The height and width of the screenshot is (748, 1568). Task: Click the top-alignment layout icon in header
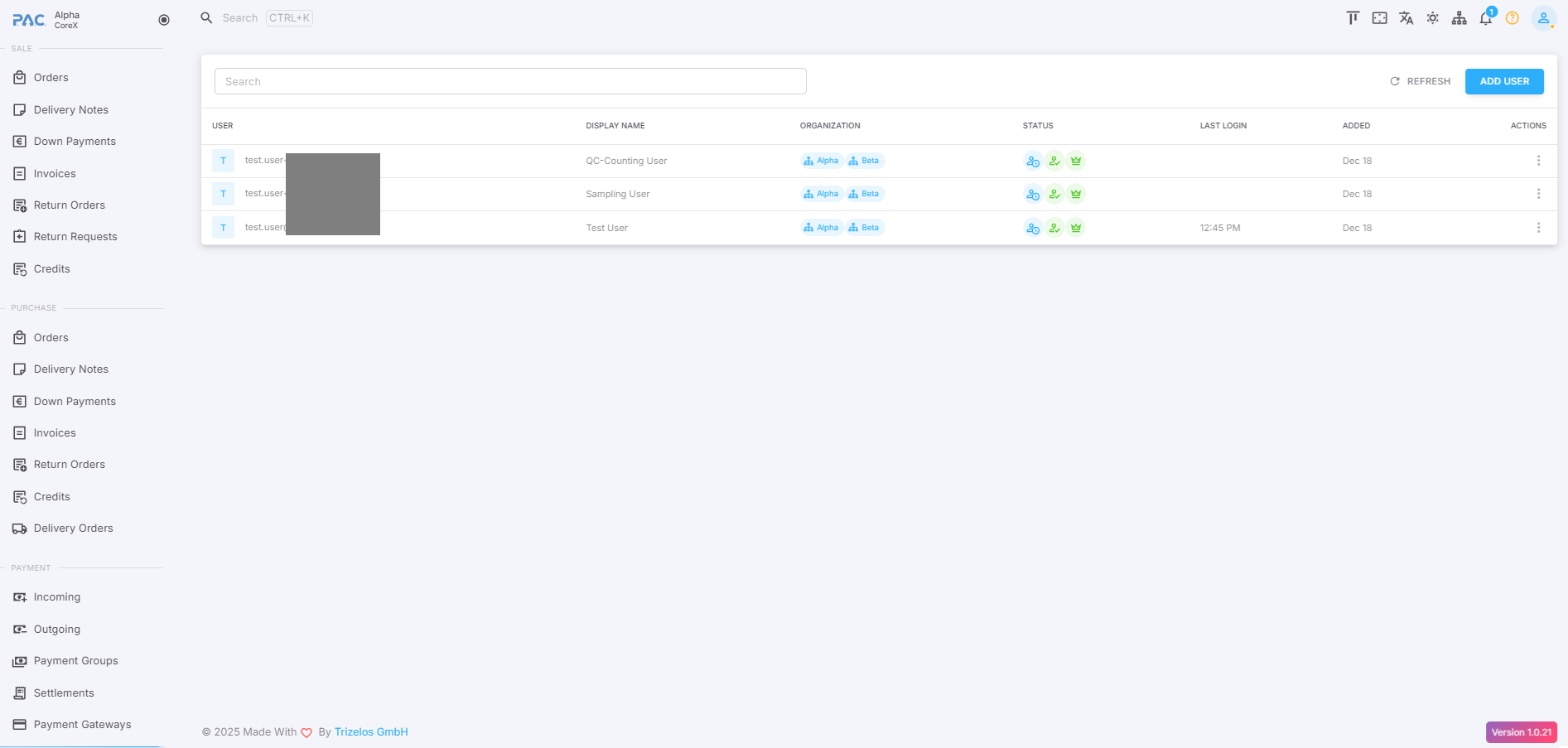[x=1353, y=18]
